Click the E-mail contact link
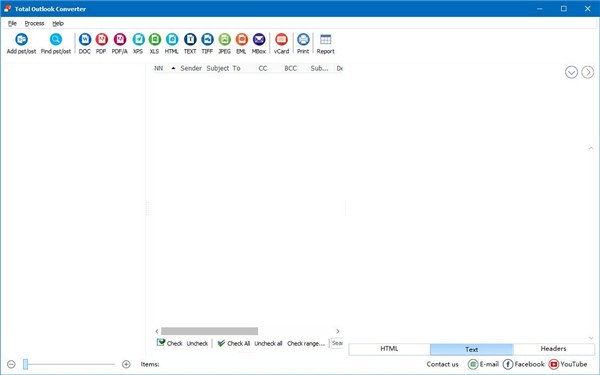This screenshot has width=600, height=375. click(x=484, y=364)
